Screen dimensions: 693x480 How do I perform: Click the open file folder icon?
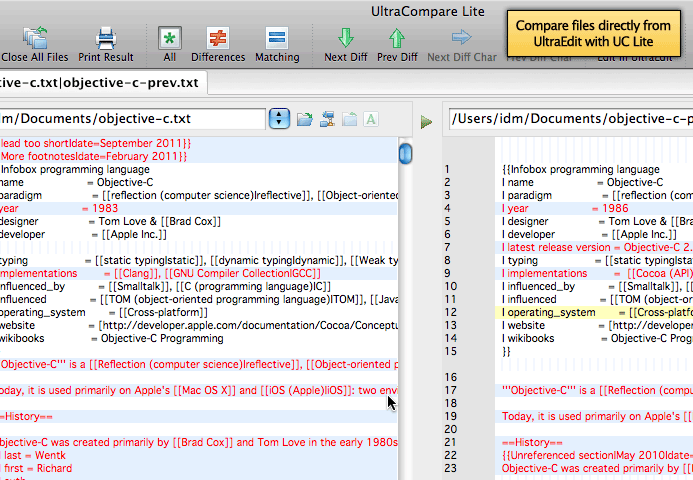(305, 119)
